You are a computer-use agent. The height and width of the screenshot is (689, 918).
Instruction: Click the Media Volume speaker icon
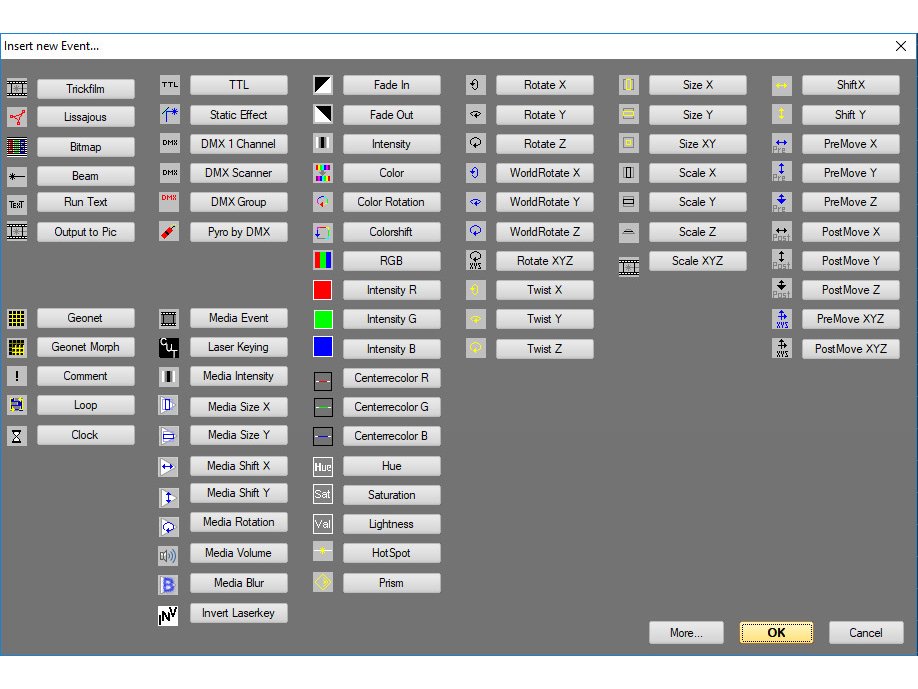point(168,555)
